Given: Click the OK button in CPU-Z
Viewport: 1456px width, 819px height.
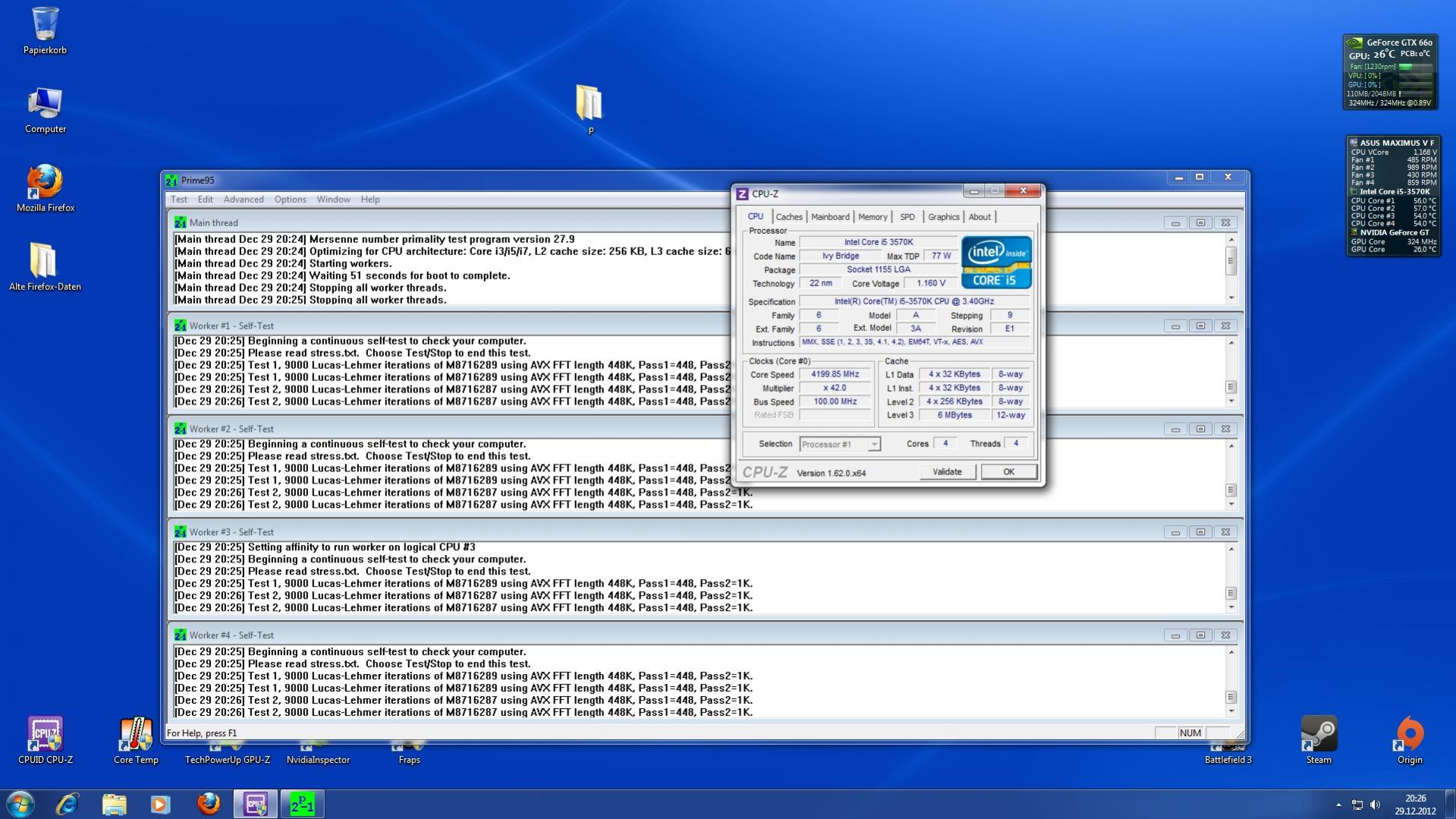Looking at the screenshot, I should [1008, 472].
